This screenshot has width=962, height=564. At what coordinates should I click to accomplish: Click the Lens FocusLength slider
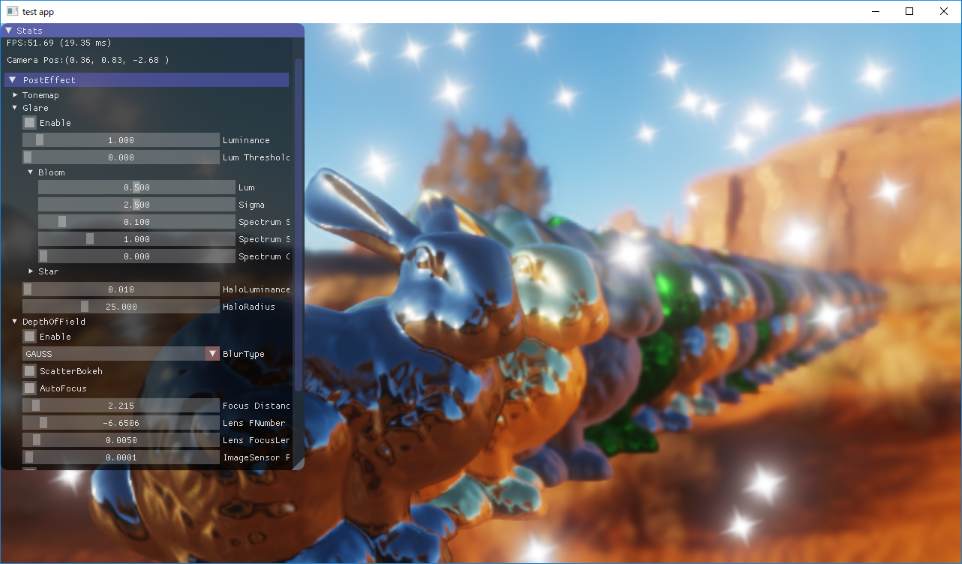pos(121,440)
